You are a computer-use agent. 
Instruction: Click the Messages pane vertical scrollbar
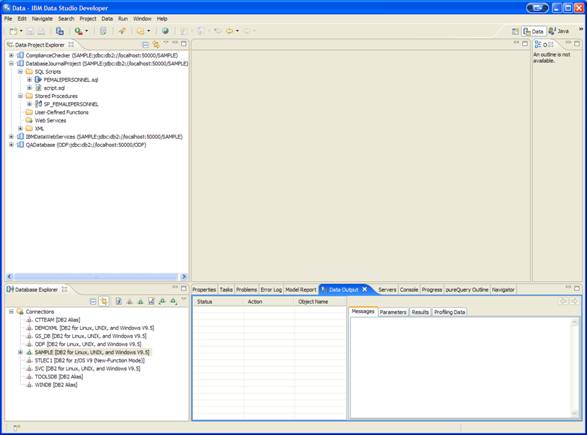pos(575,368)
